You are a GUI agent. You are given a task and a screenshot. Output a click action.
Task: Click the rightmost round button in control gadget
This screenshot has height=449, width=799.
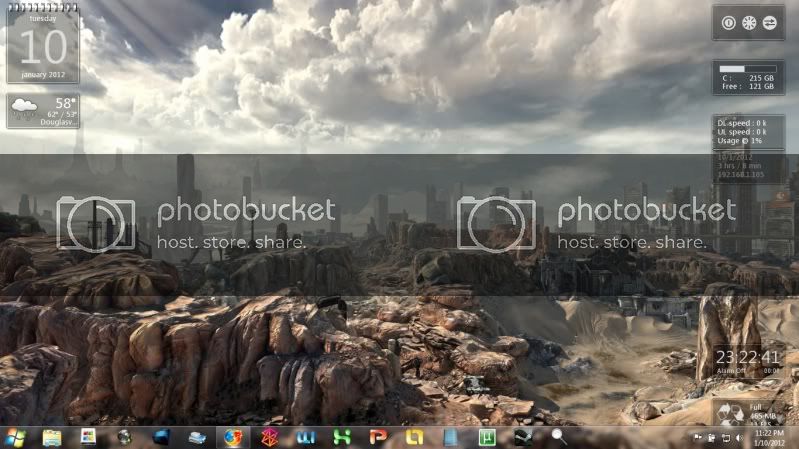769,23
